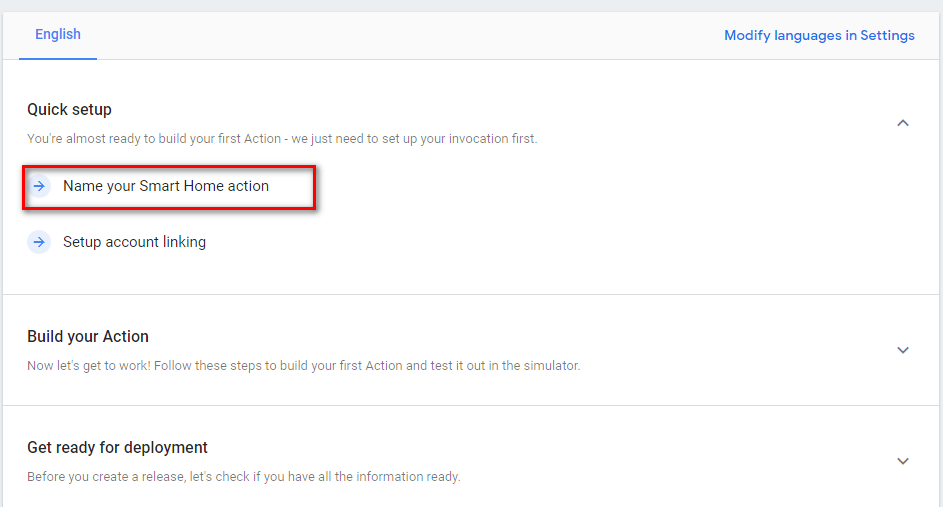943x507 pixels.
Task: Expand the Build your Action section
Action: point(902,350)
